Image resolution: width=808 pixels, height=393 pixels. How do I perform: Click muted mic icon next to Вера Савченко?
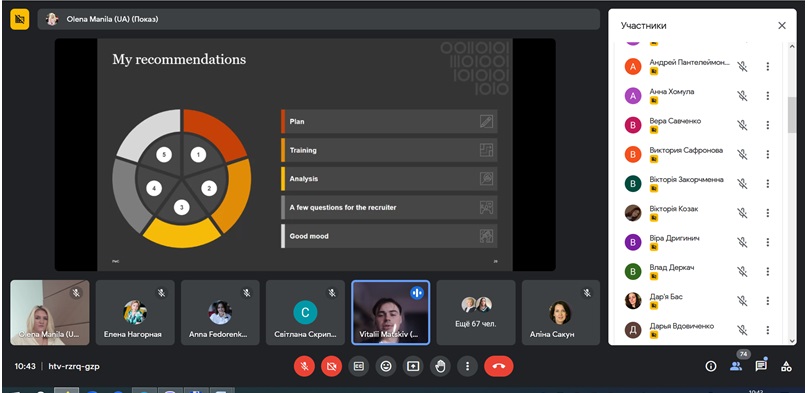pyautogui.click(x=742, y=125)
